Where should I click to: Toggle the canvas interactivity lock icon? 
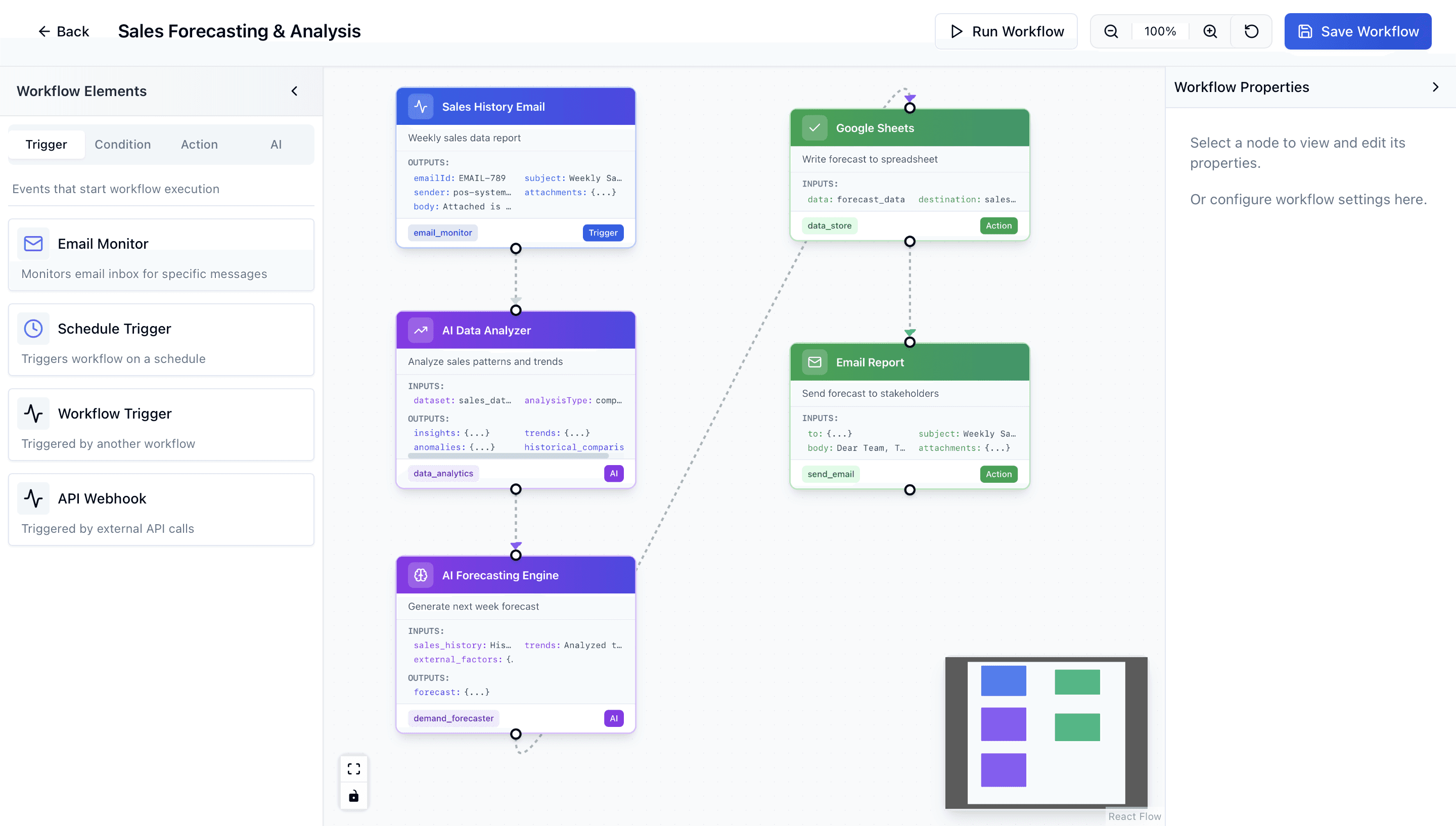coord(354,796)
